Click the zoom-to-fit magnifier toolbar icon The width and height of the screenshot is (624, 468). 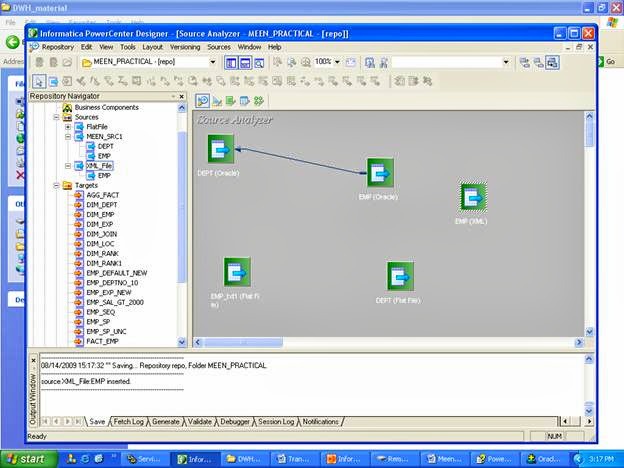[x=306, y=62]
